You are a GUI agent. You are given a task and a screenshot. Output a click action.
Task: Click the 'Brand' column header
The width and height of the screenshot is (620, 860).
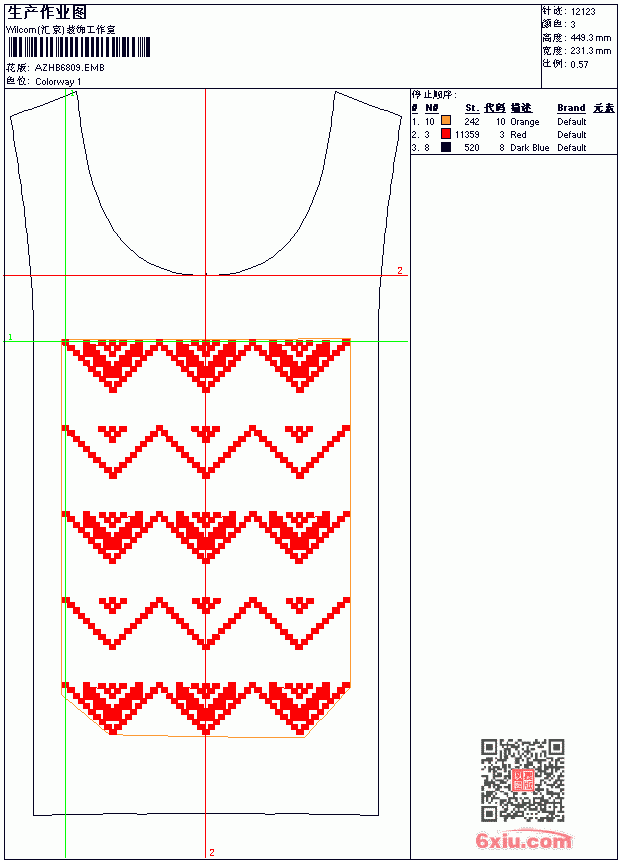(x=571, y=108)
